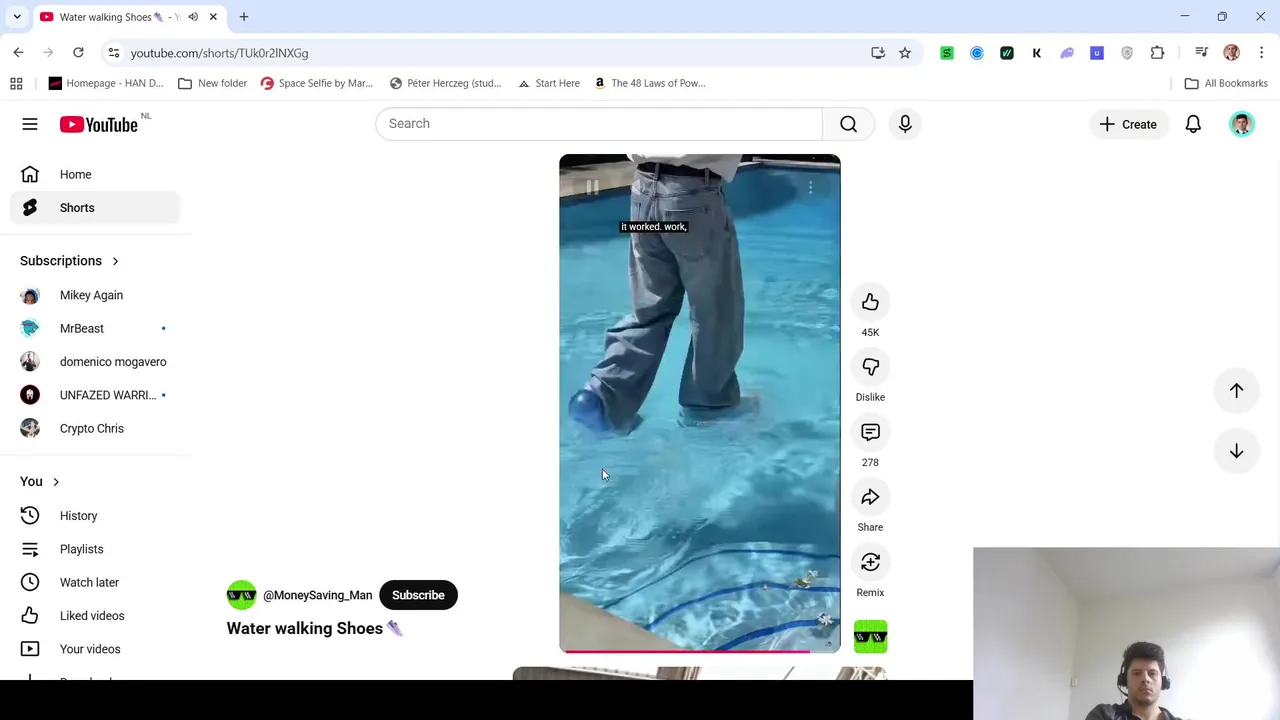
Task: Like the short with thumbs up
Action: pos(870,302)
